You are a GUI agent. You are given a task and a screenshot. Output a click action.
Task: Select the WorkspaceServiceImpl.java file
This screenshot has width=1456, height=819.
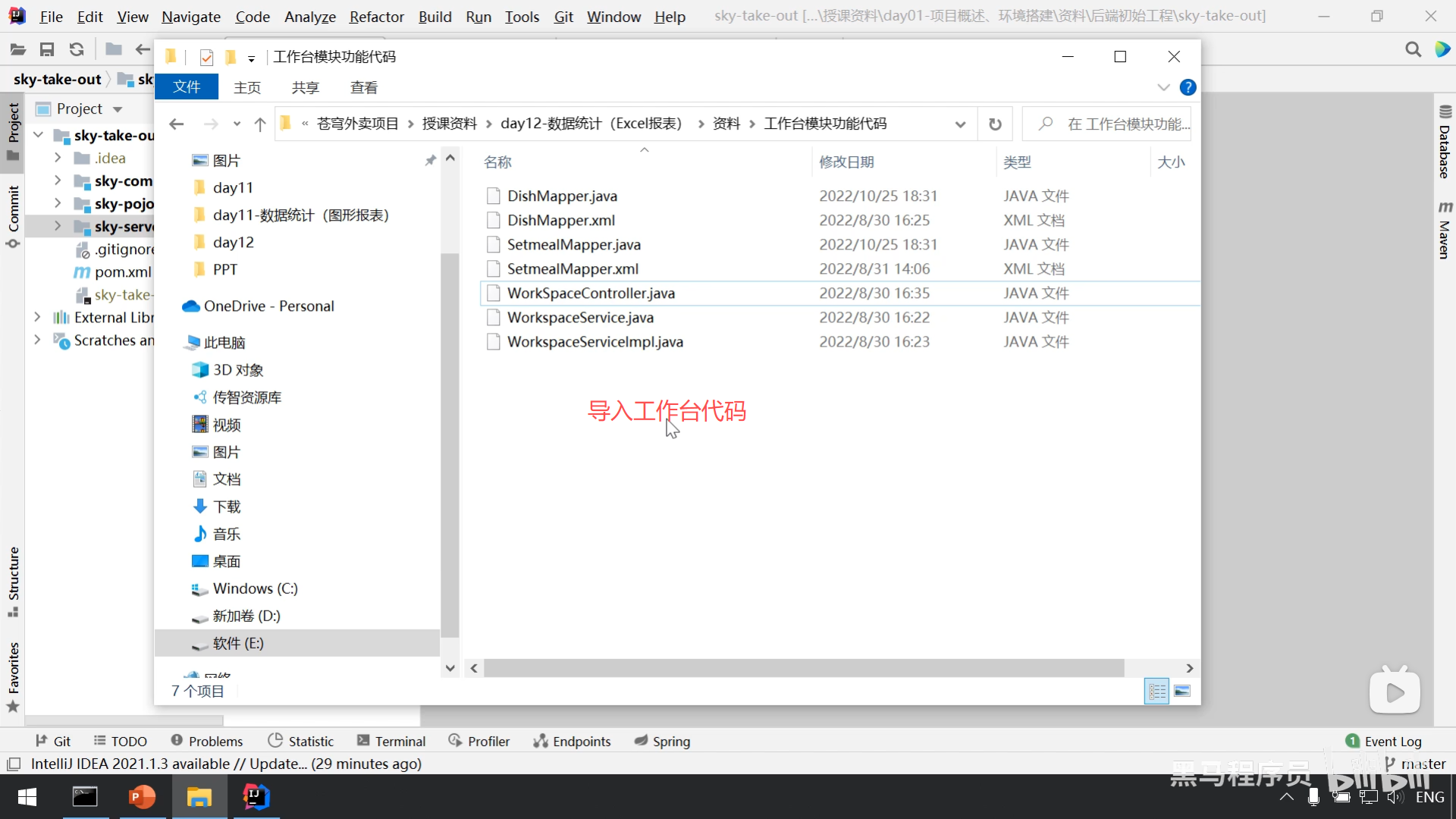click(x=595, y=342)
